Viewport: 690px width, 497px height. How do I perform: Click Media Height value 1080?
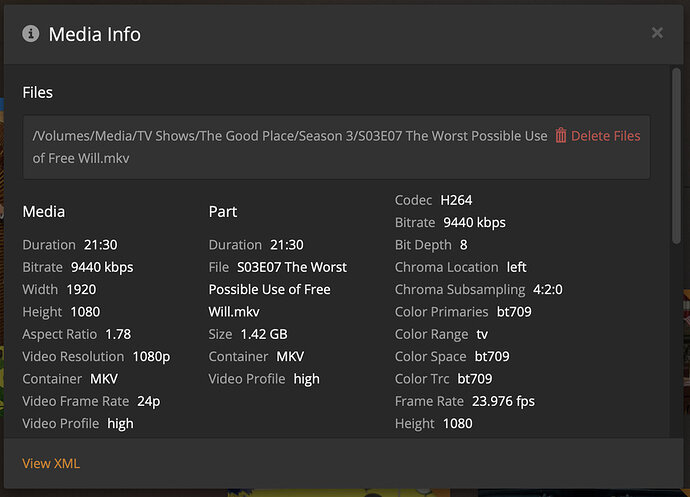[85, 312]
